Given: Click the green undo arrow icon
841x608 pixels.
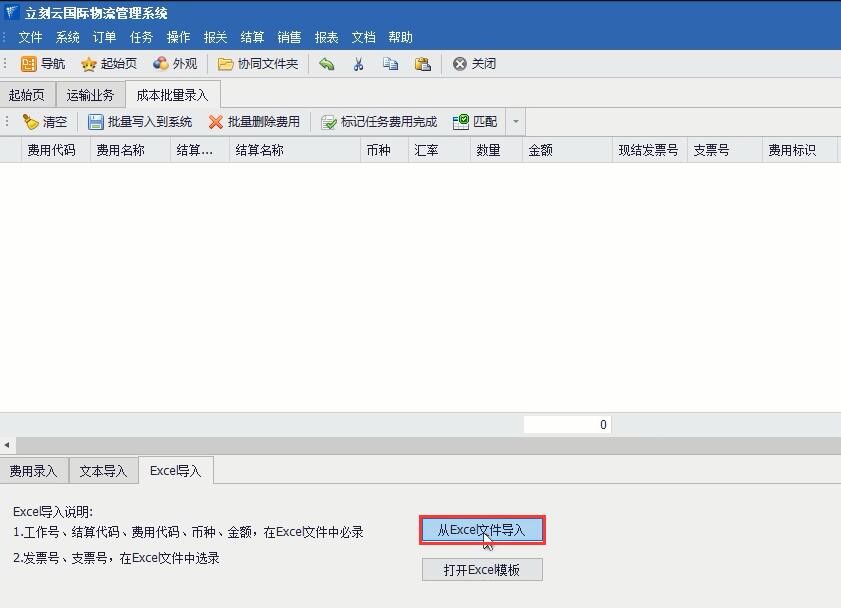Looking at the screenshot, I should 327,64.
